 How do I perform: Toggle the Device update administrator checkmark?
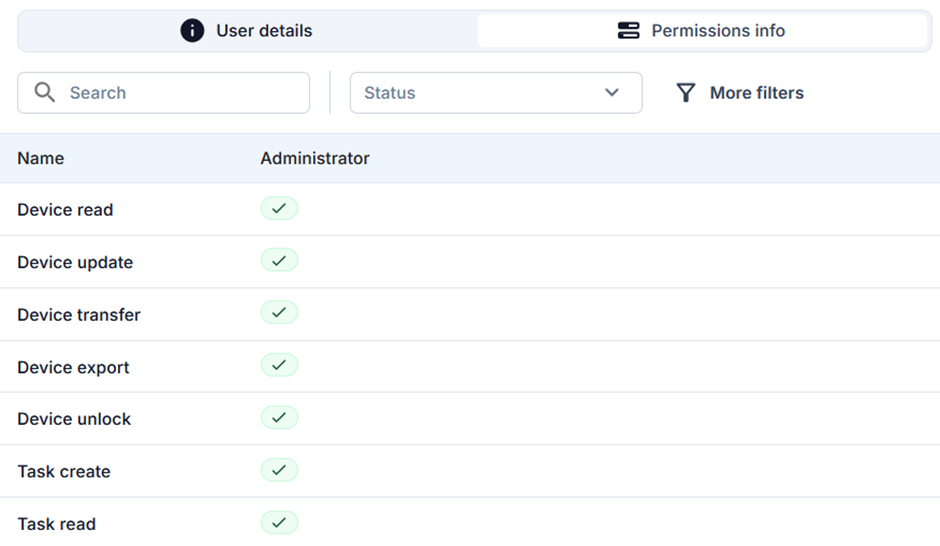coord(279,261)
